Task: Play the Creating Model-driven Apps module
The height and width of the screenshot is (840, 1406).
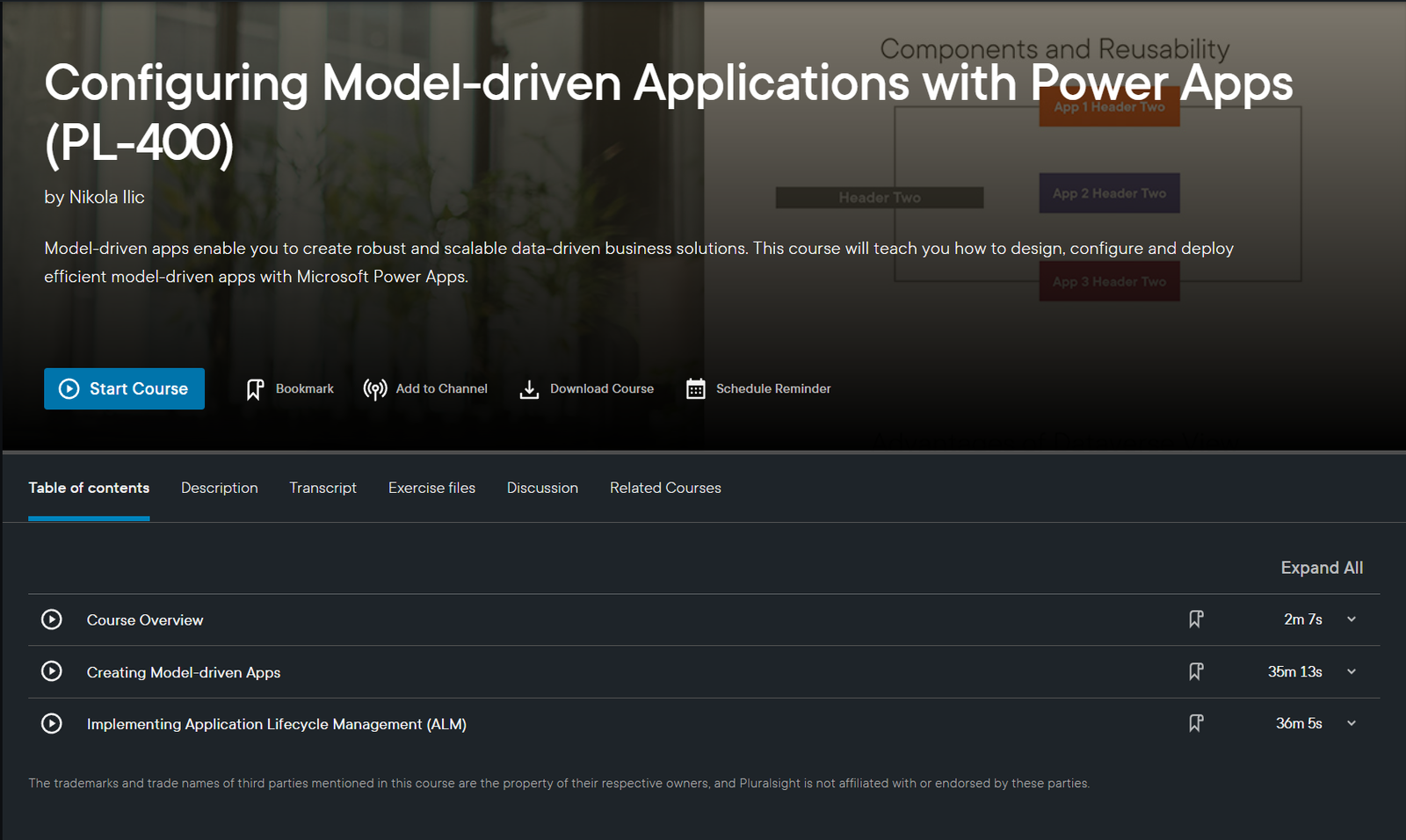Action: point(52,671)
